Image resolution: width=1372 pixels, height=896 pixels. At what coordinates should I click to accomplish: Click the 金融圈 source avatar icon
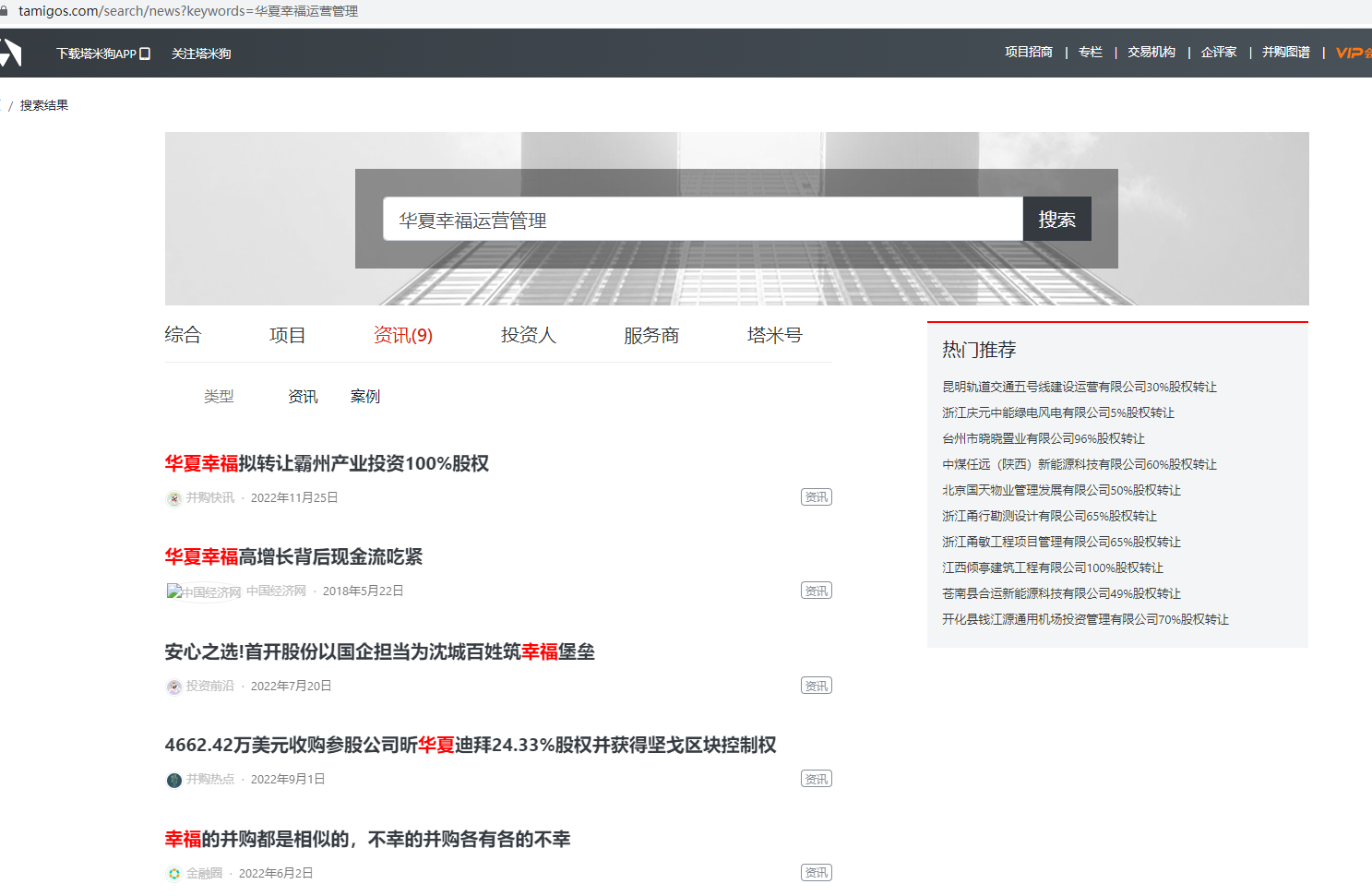[173, 873]
